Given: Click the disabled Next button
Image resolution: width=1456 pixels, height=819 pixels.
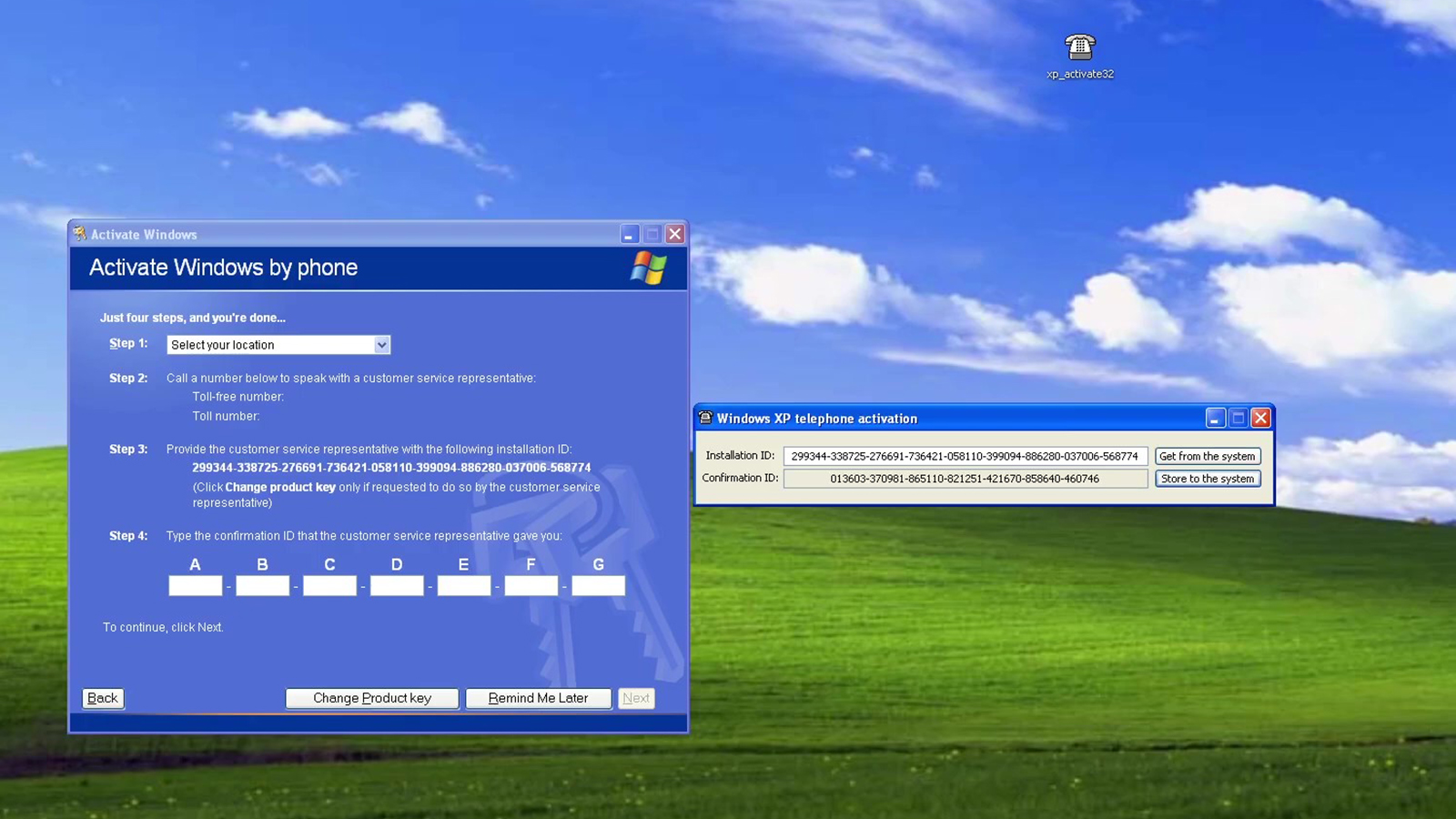Looking at the screenshot, I should click(x=636, y=698).
